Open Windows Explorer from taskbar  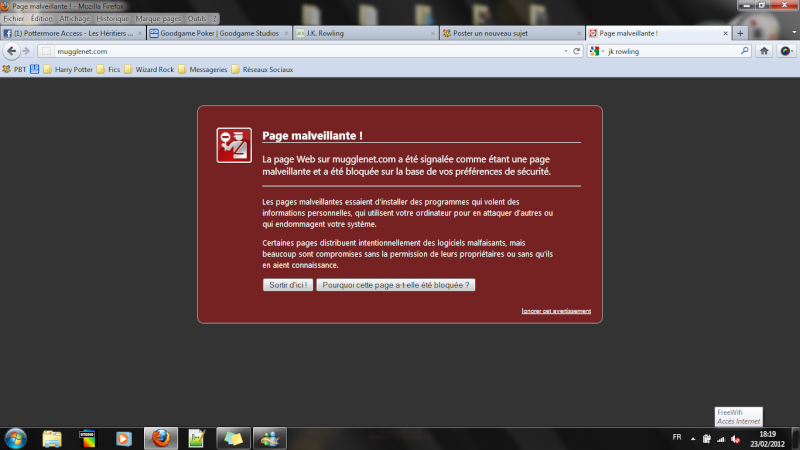pyautogui.click(x=52, y=439)
